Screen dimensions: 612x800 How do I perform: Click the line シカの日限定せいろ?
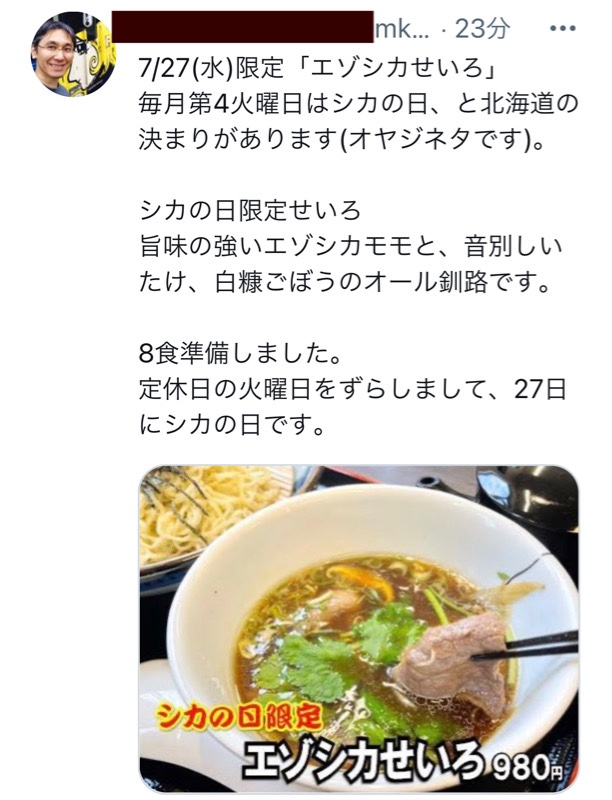tap(250, 211)
